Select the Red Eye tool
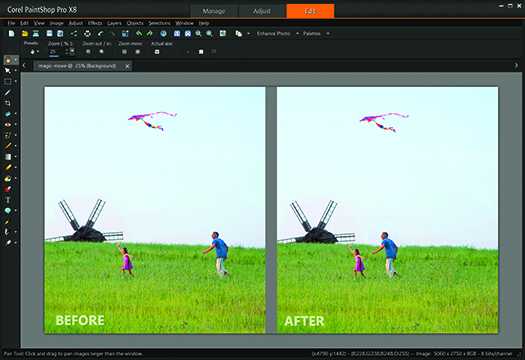Screen dimensions: 525x360 pos(8,125)
